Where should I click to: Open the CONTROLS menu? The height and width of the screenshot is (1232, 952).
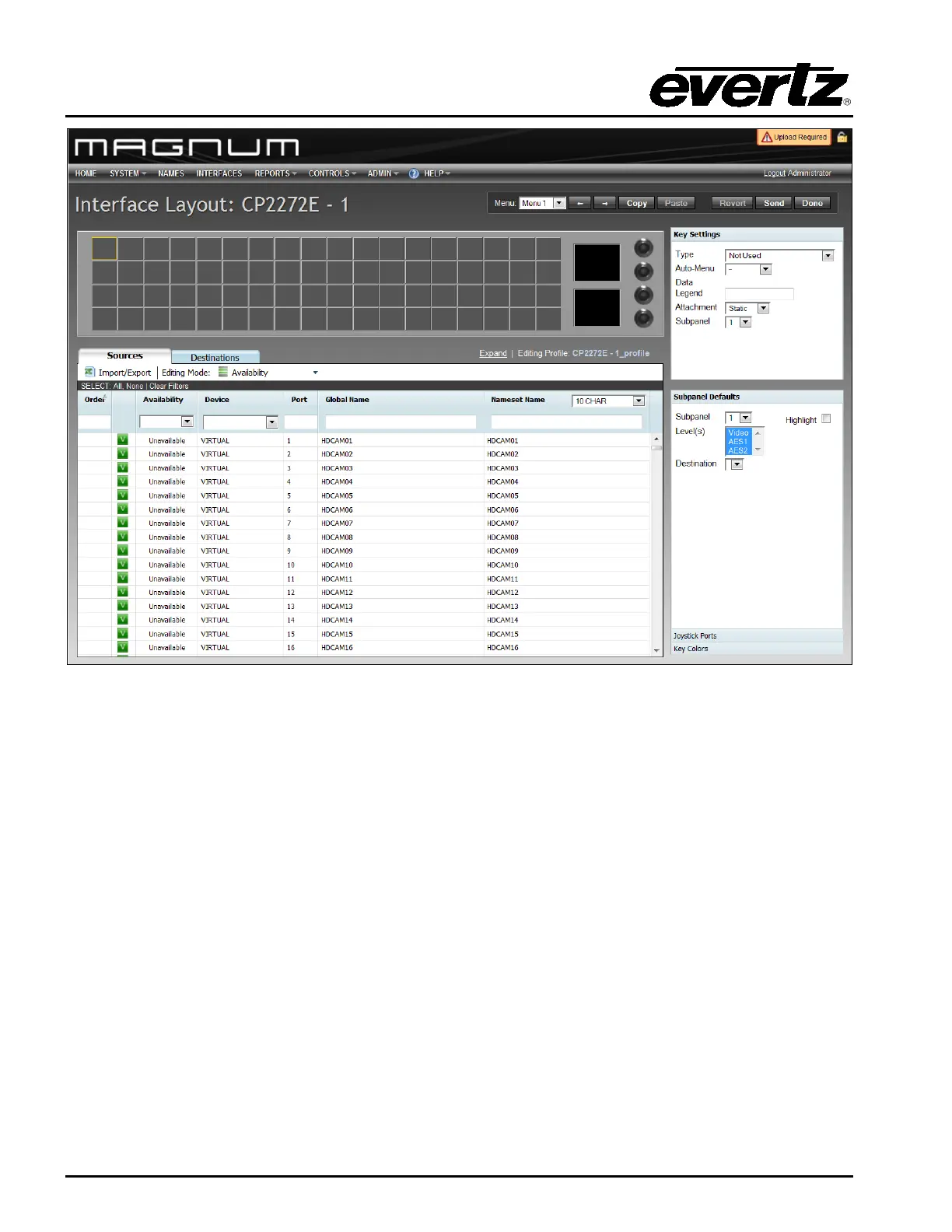tap(332, 173)
